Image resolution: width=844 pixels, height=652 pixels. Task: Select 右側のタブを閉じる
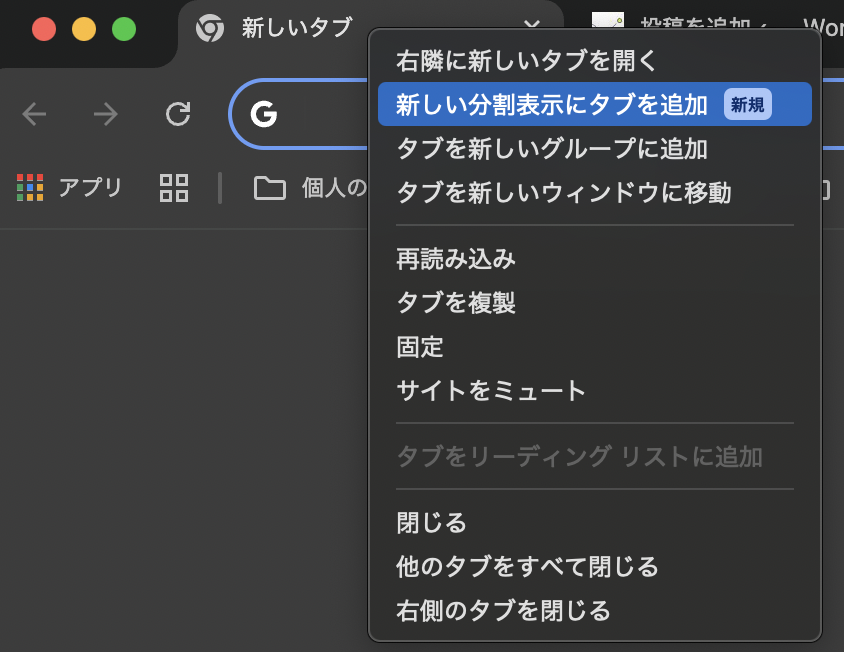(x=503, y=610)
